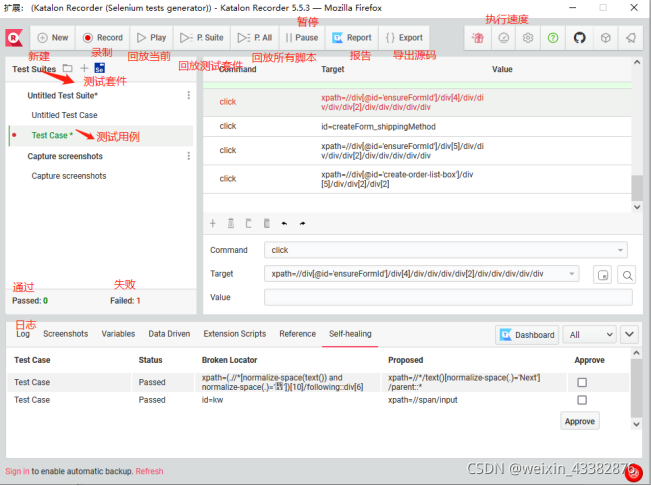Click the Refresh link
This screenshot has width=651, height=486.
point(149,471)
